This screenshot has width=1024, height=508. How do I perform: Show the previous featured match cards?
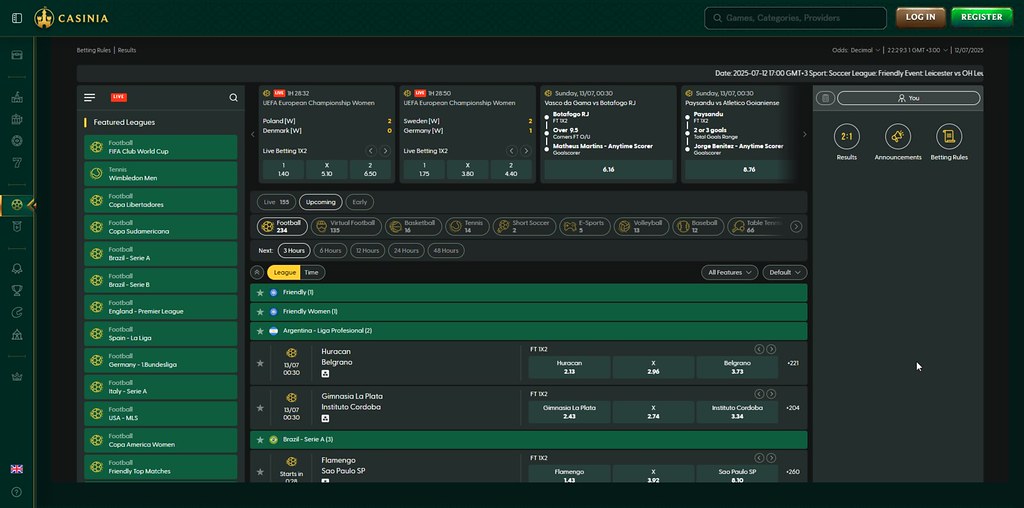tap(253, 134)
